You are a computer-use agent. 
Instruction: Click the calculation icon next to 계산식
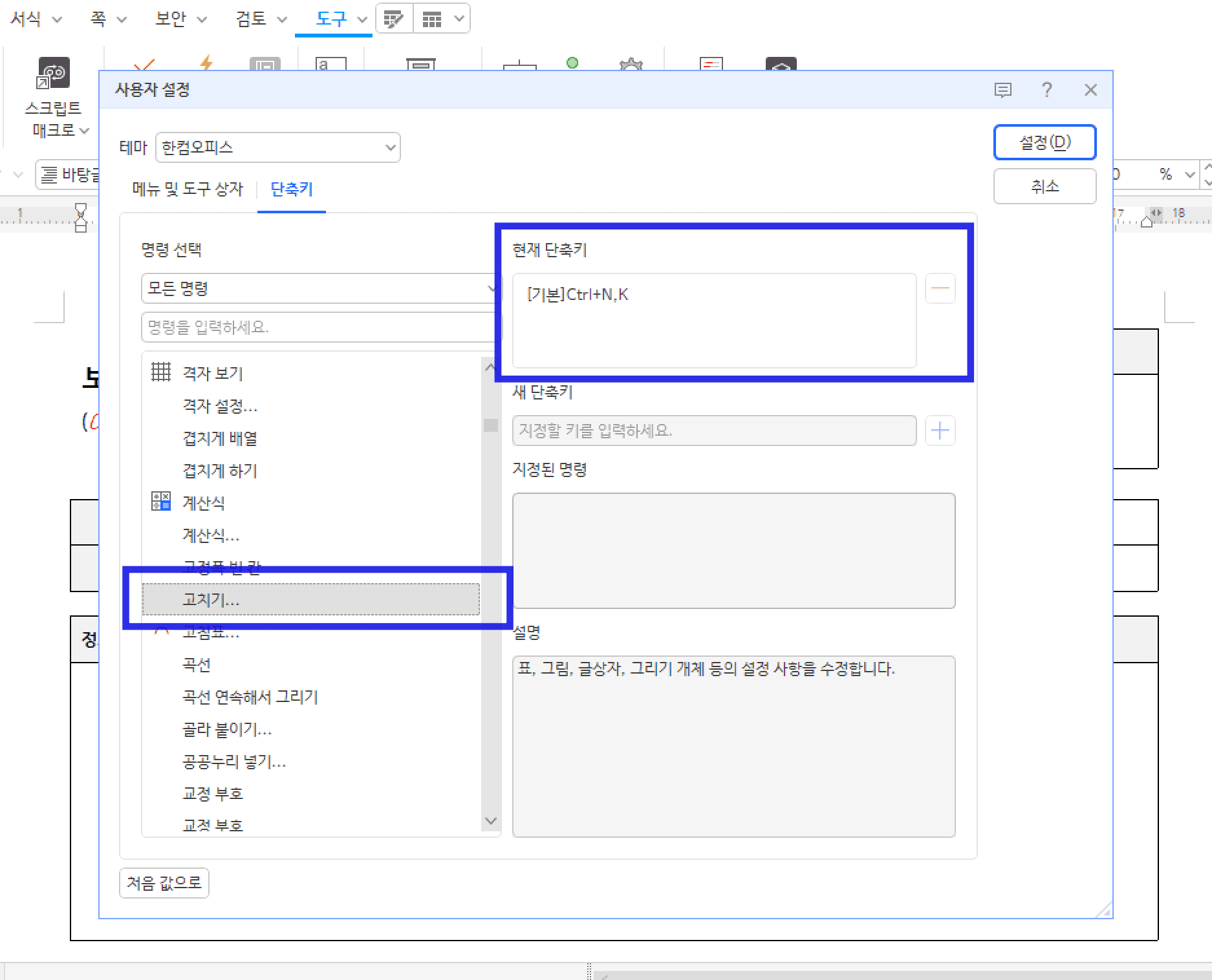(x=160, y=503)
